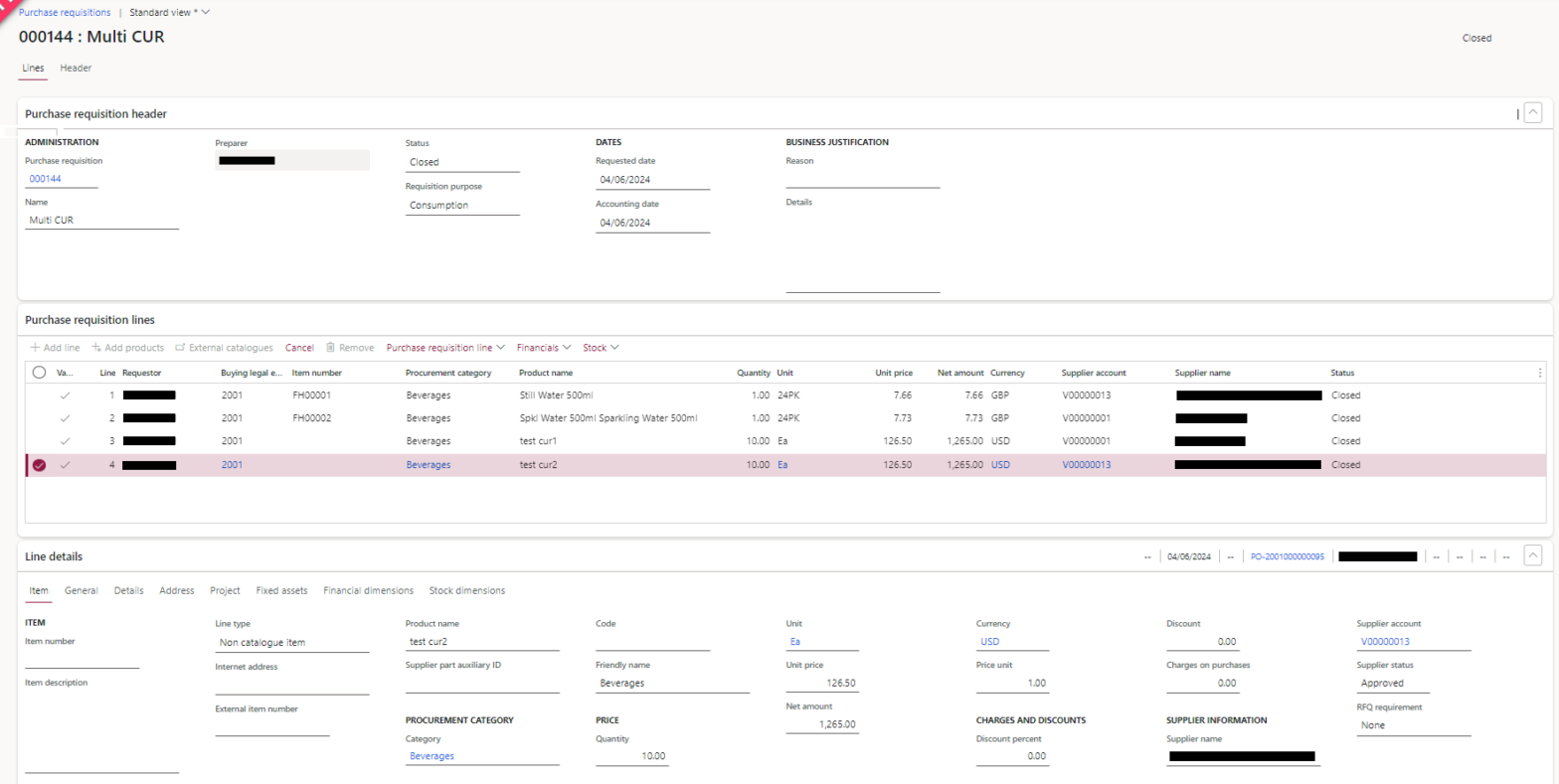The image size is (1559, 784).
Task: Open the Purchase requisition line dropdown menu
Action: (445, 348)
